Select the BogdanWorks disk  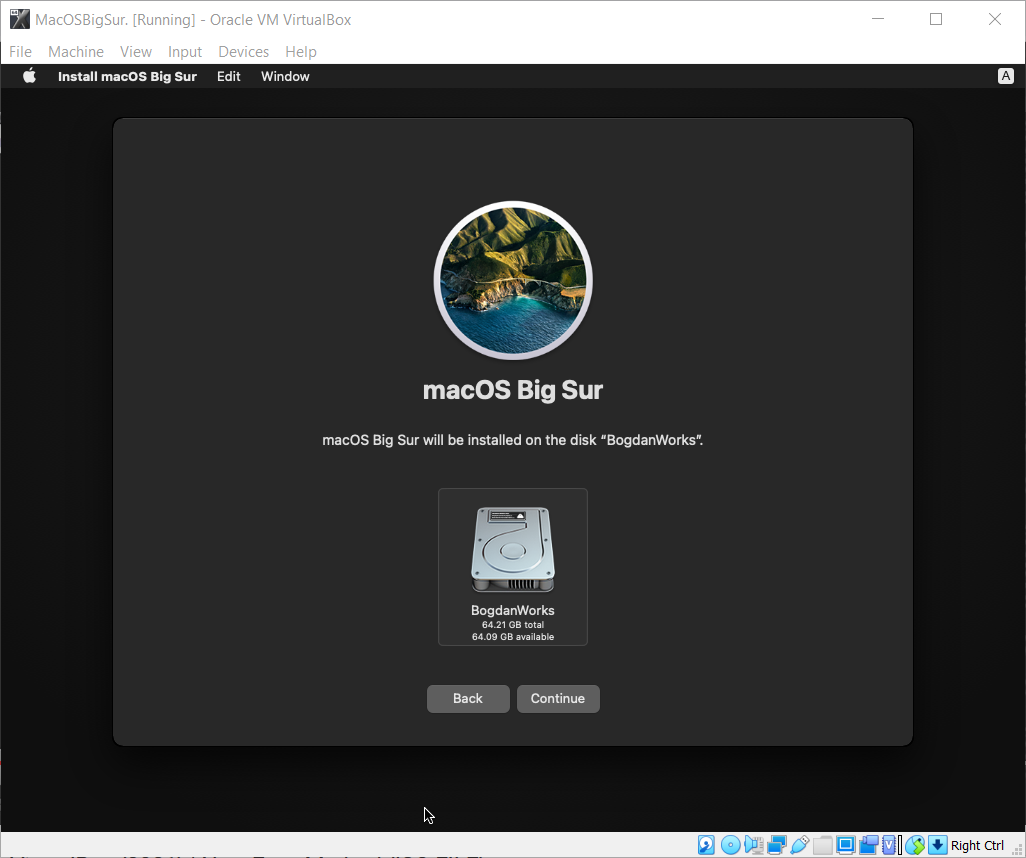tap(513, 567)
